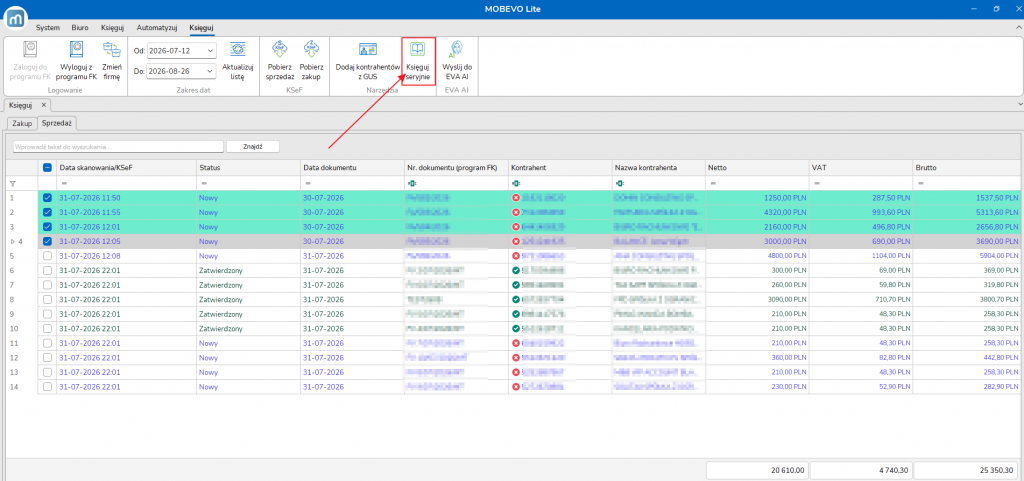Click Status column filter cell
1024x481 pixels.
click(x=248, y=183)
